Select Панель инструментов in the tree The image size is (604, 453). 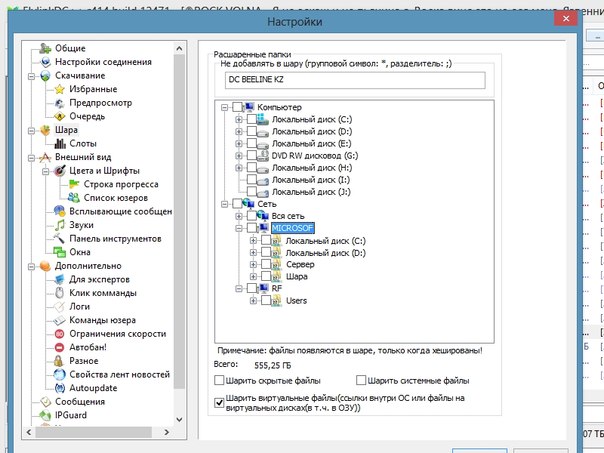coord(115,238)
